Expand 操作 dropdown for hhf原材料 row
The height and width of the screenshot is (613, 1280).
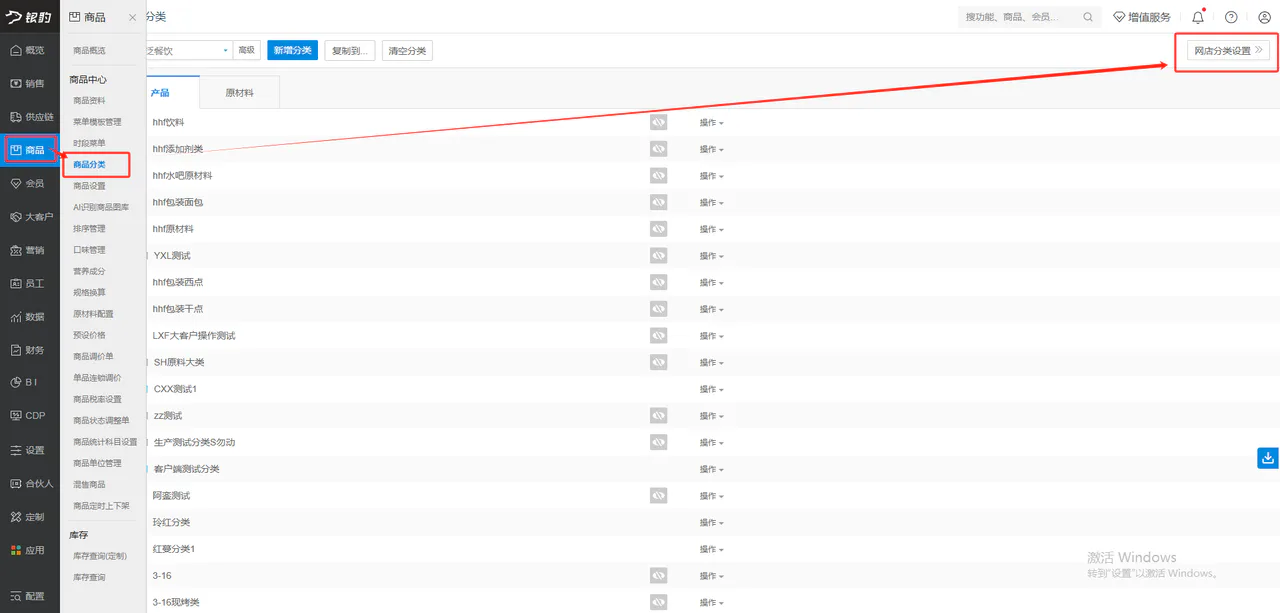(711, 229)
